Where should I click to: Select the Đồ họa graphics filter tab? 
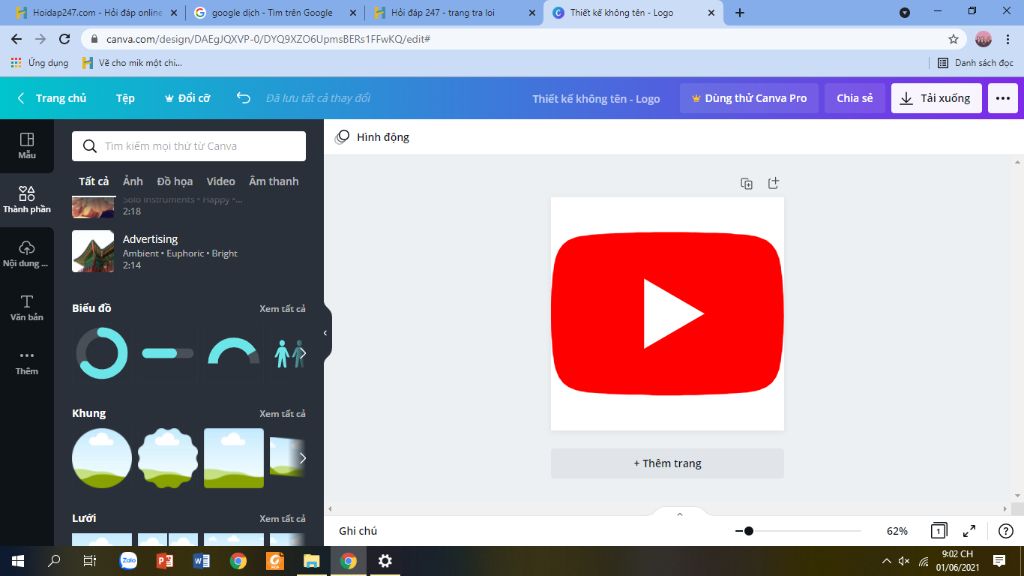pos(174,182)
